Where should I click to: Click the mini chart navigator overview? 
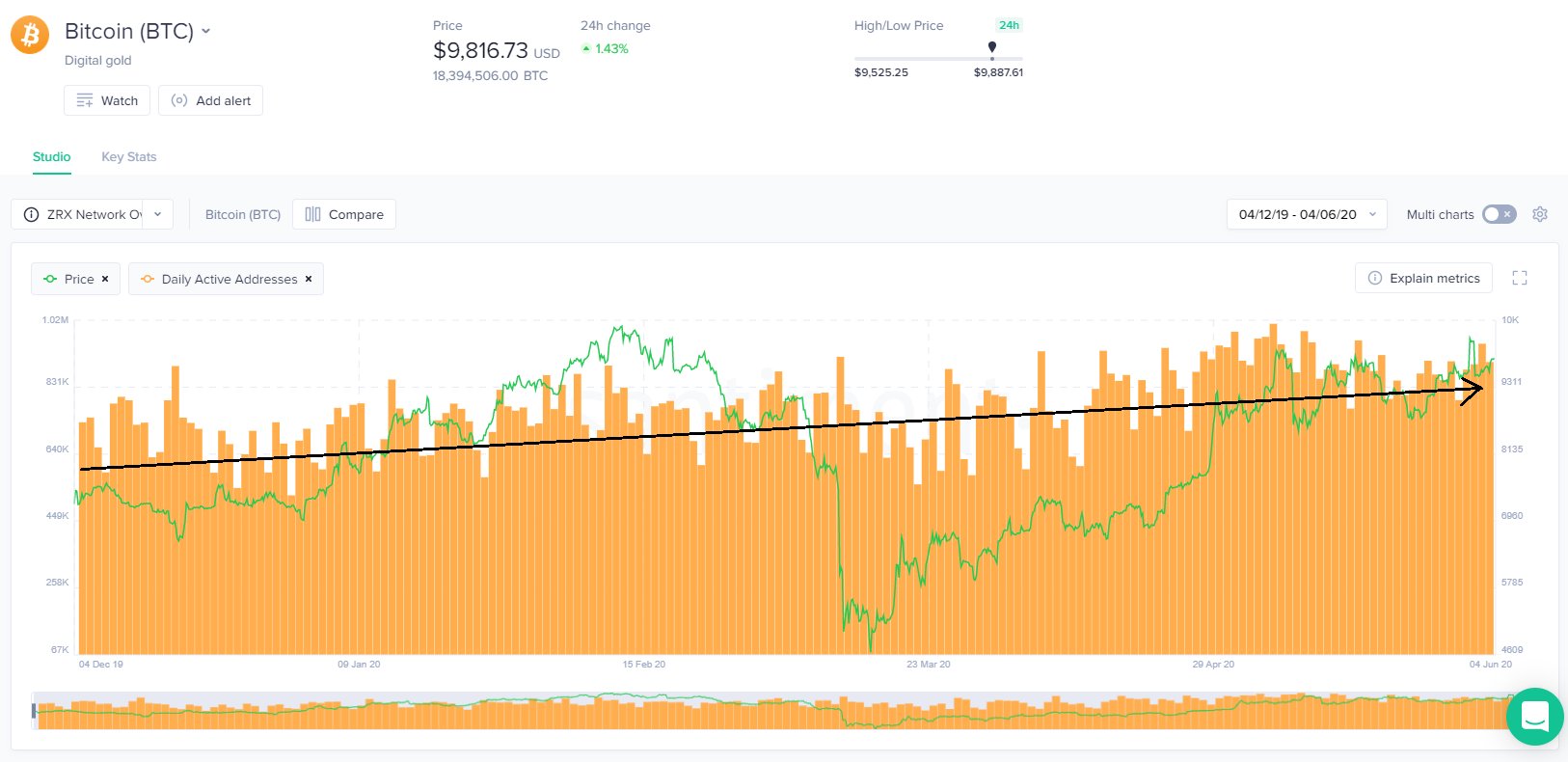(773, 711)
